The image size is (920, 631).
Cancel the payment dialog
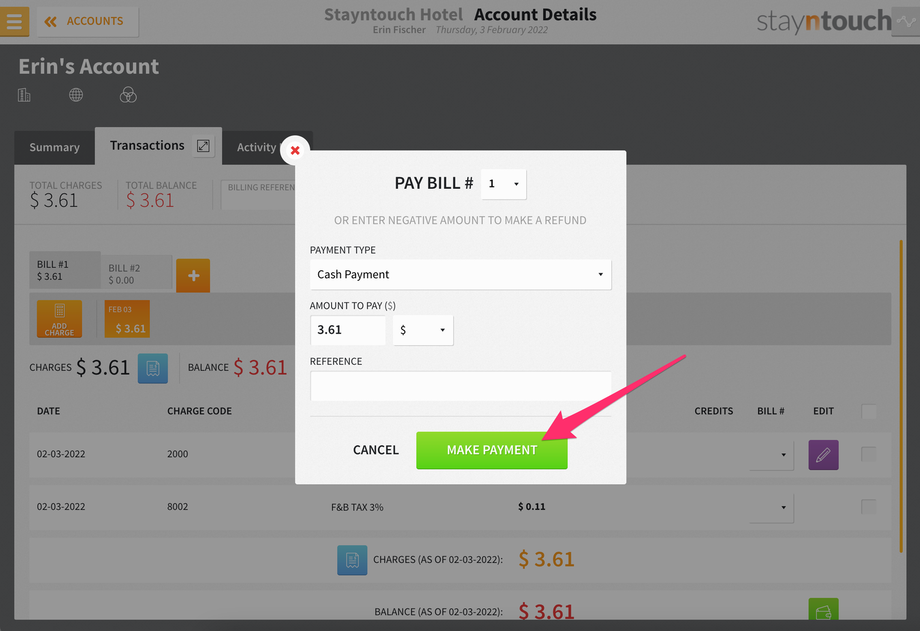click(376, 450)
